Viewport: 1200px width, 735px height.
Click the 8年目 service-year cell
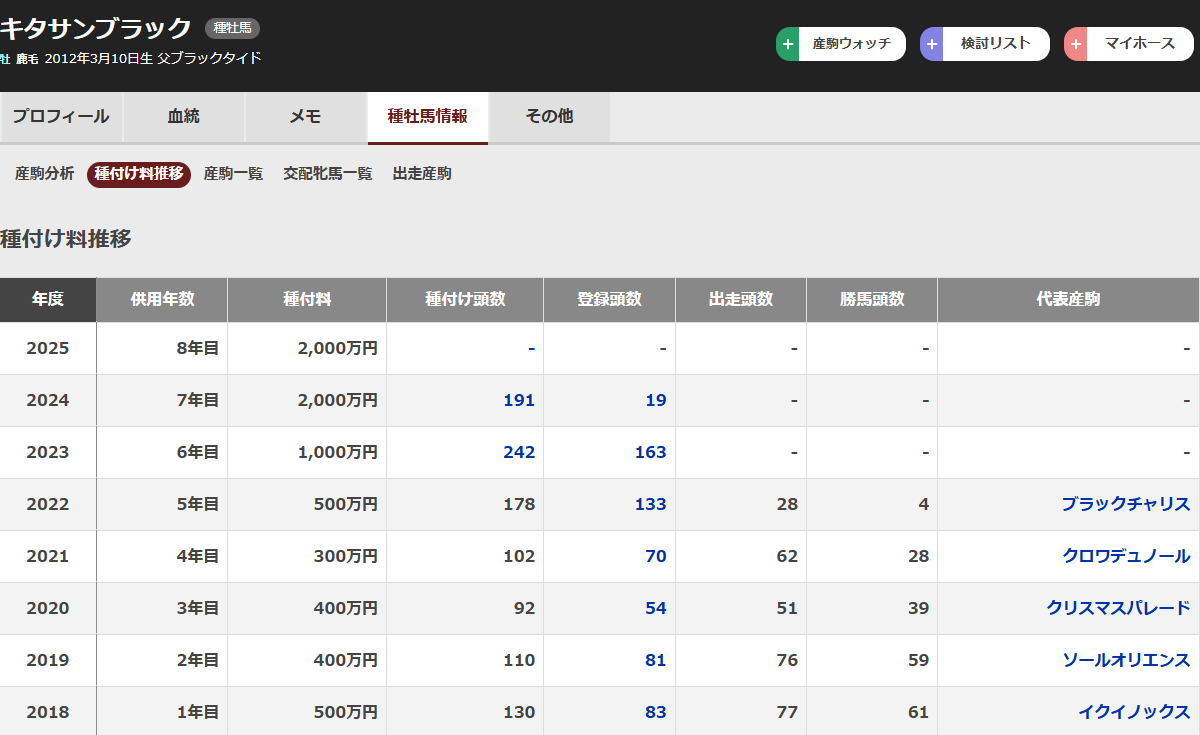[162, 348]
